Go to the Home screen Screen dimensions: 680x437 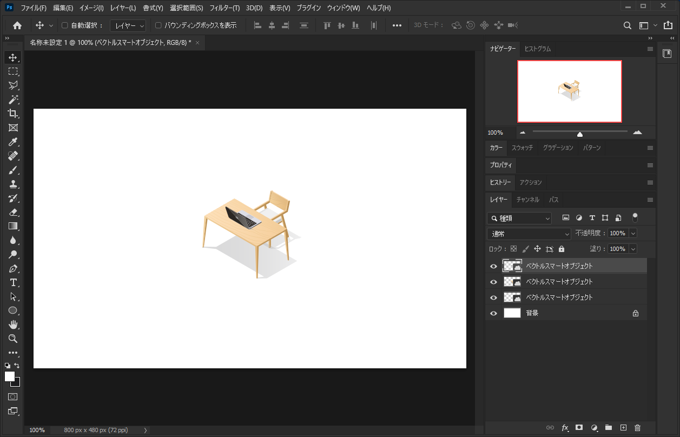pos(17,26)
